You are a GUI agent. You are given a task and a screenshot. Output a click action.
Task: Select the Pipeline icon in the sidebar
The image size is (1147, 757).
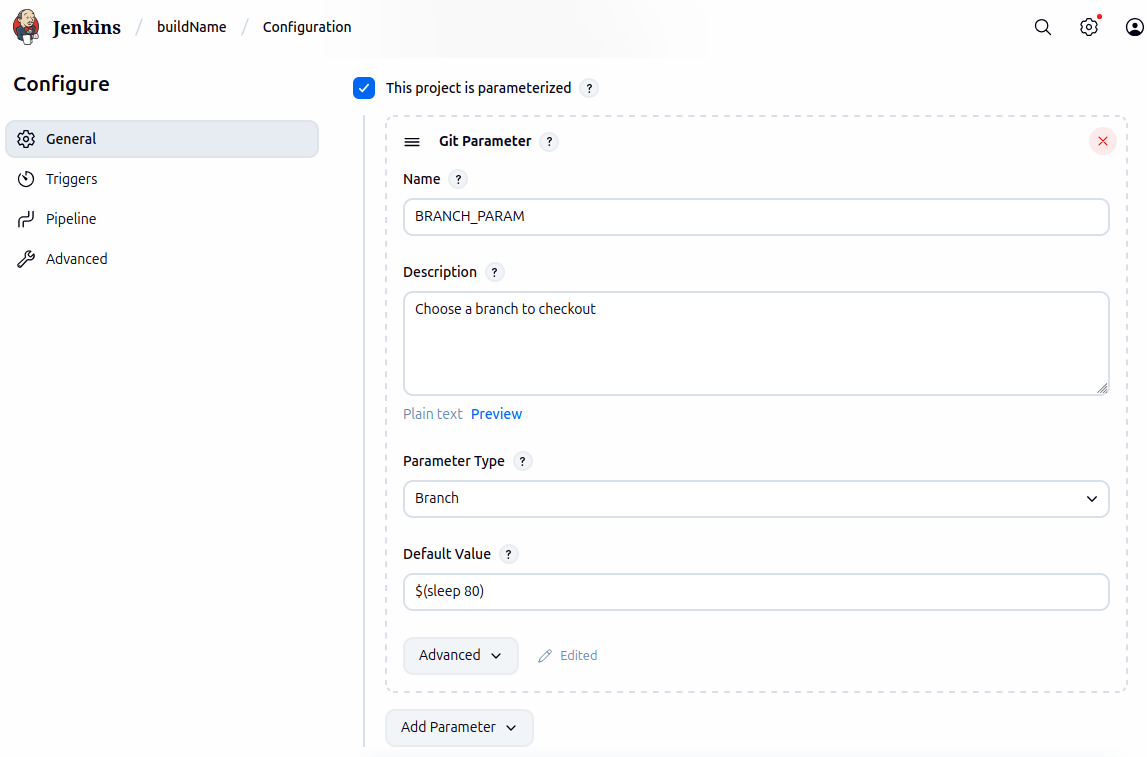[26, 219]
